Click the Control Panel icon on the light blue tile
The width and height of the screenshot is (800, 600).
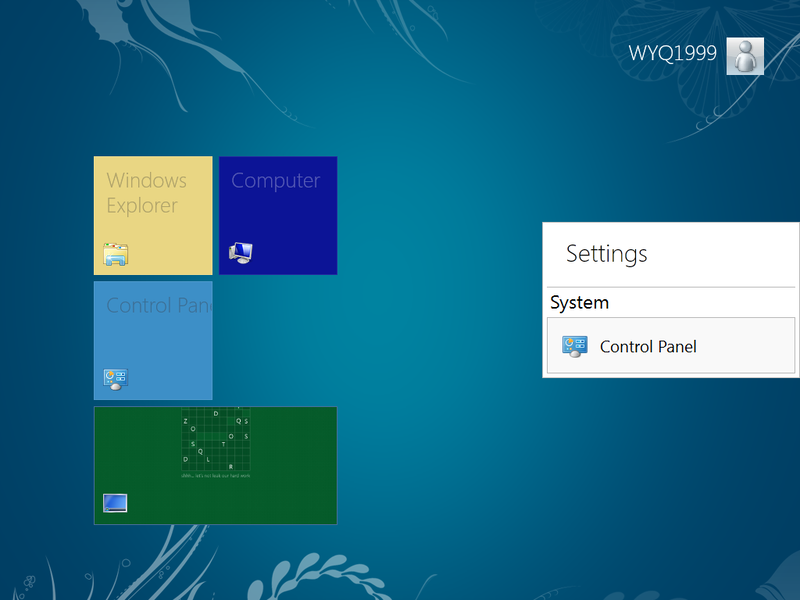[116, 379]
